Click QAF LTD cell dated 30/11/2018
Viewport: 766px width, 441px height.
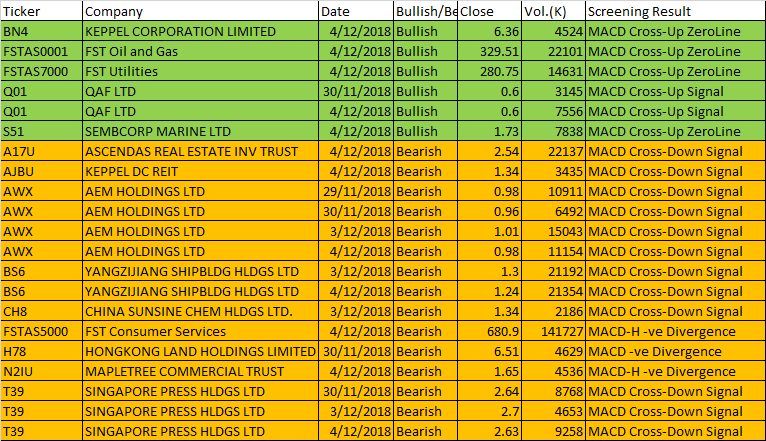tap(200, 91)
